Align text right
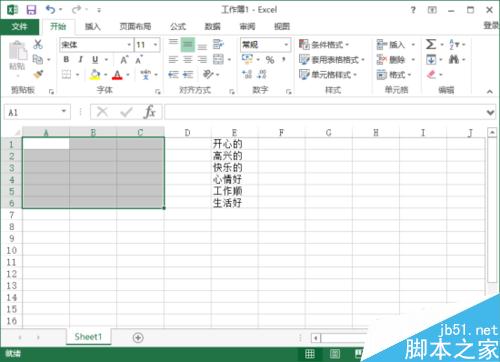 (x=202, y=60)
